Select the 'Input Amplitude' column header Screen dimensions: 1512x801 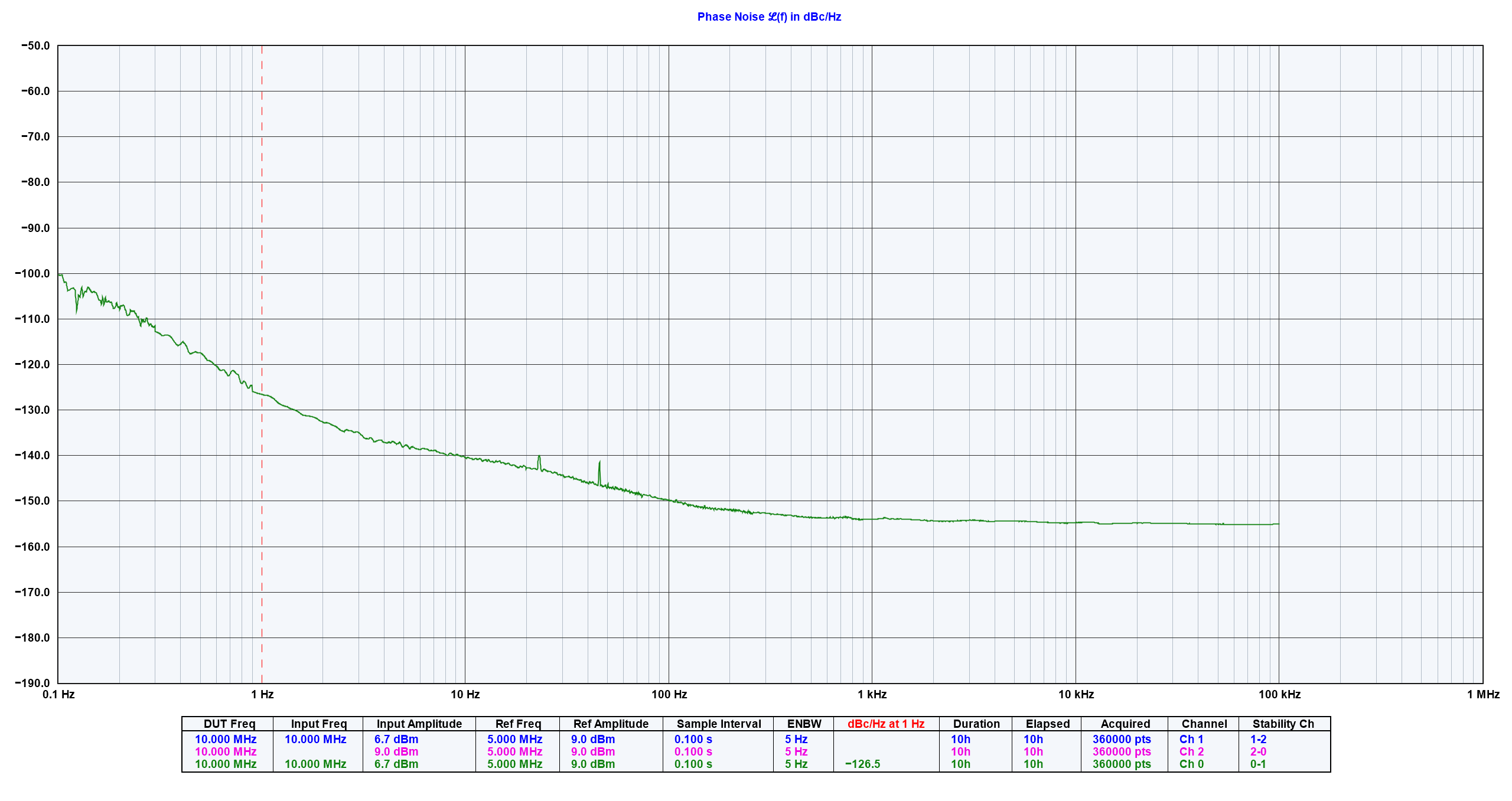click(x=419, y=724)
